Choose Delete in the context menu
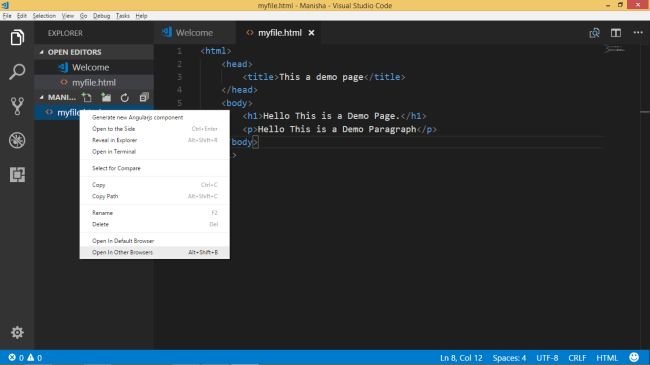Screen dimensions: 650x365 155,224
